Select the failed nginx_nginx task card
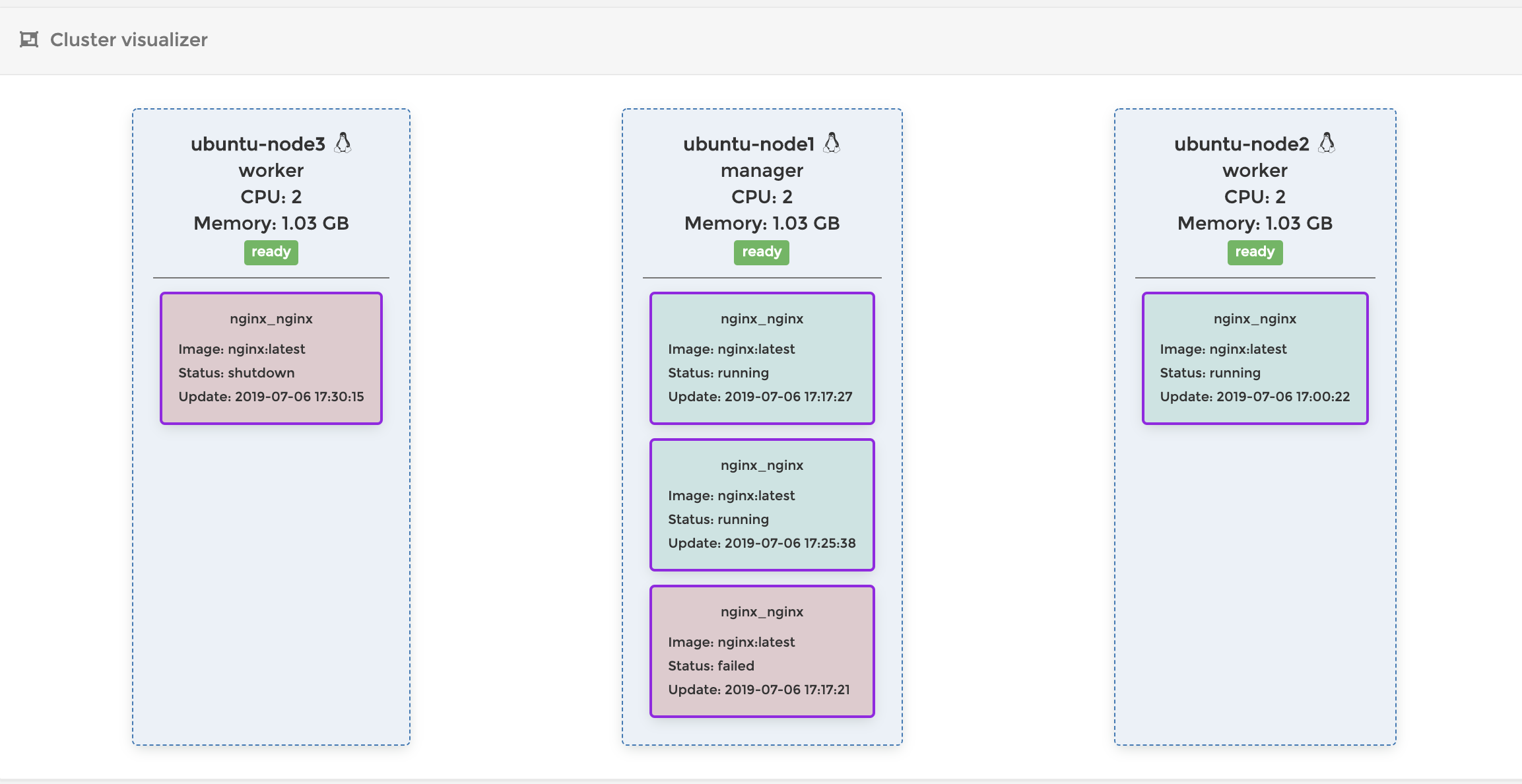Screen dimensions: 1522x784 tap(762, 651)
